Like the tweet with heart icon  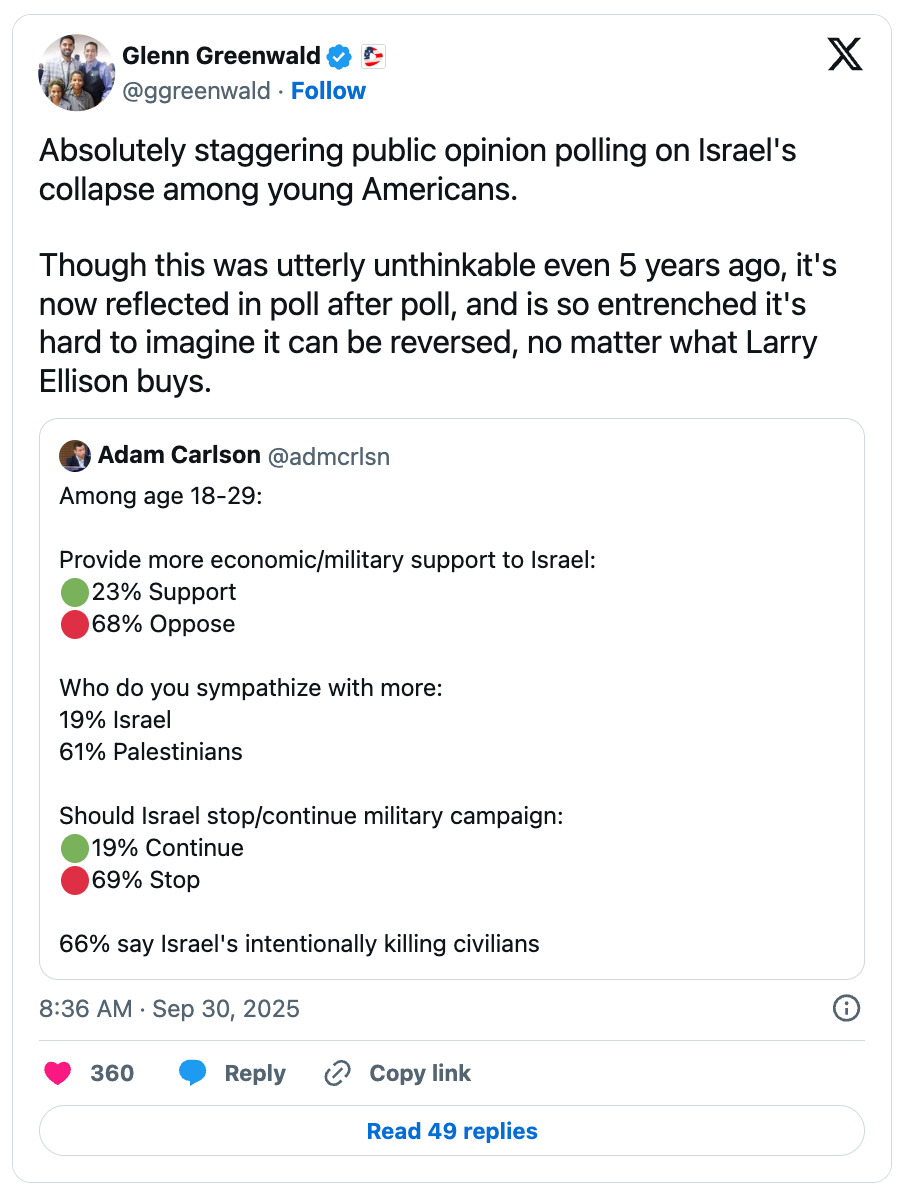tap(58, 1073)
